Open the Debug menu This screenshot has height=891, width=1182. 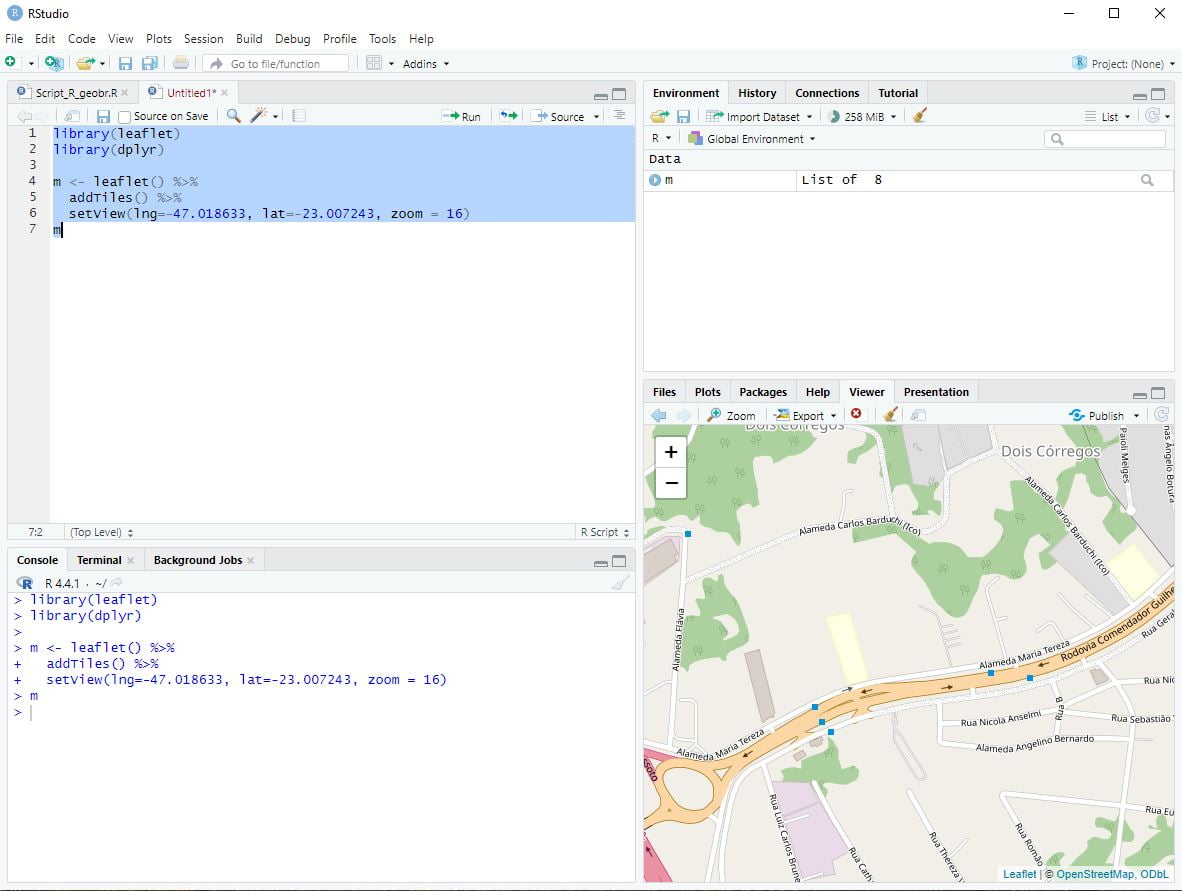292,38
